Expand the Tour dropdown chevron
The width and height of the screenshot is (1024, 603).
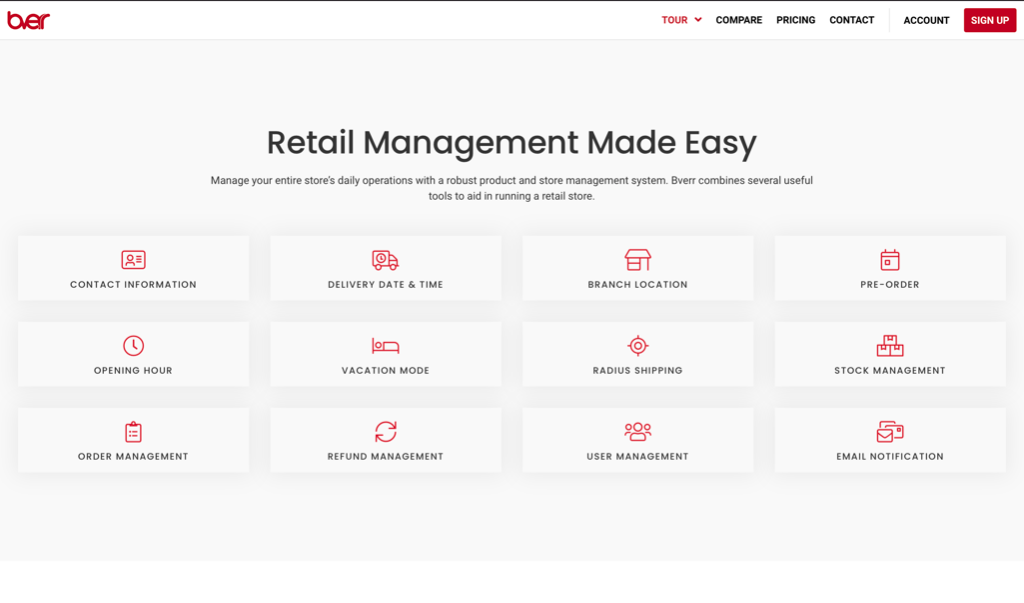[698, 20]
